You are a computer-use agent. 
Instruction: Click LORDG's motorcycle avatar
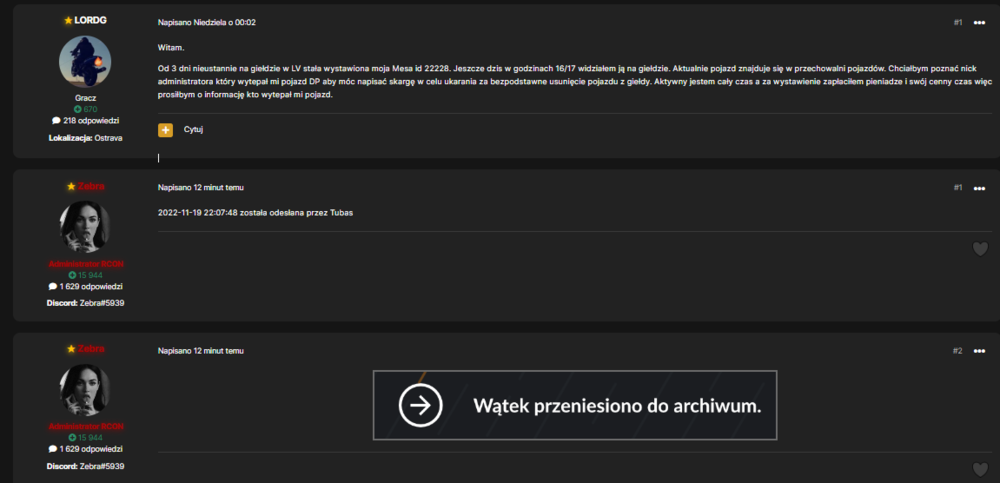click(x=85, y=61)
